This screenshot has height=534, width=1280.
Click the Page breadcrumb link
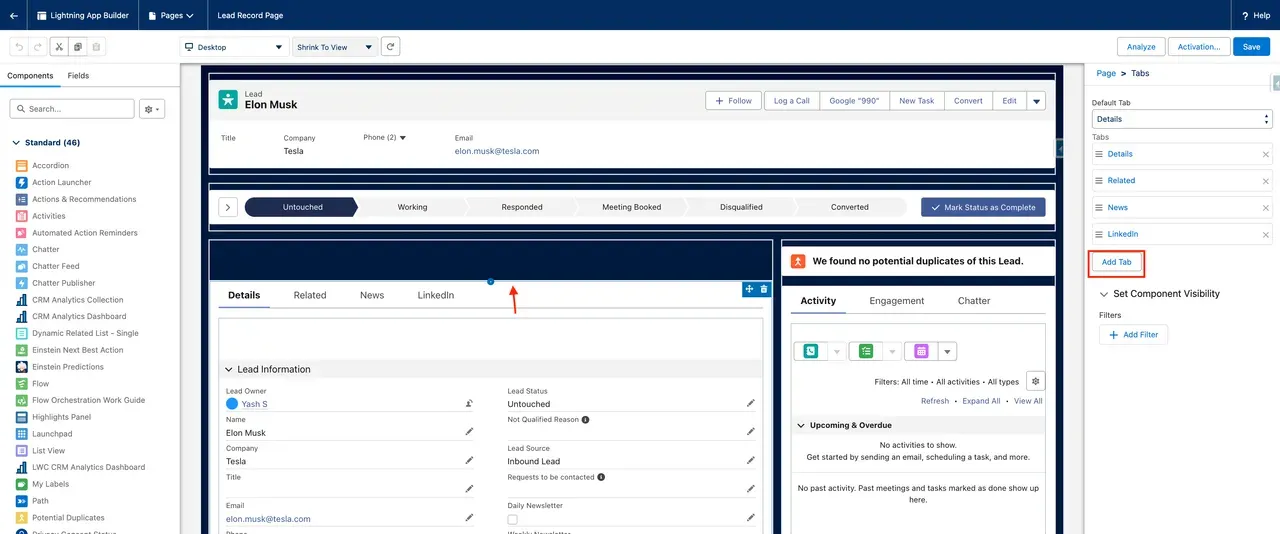pos(1106,73)
